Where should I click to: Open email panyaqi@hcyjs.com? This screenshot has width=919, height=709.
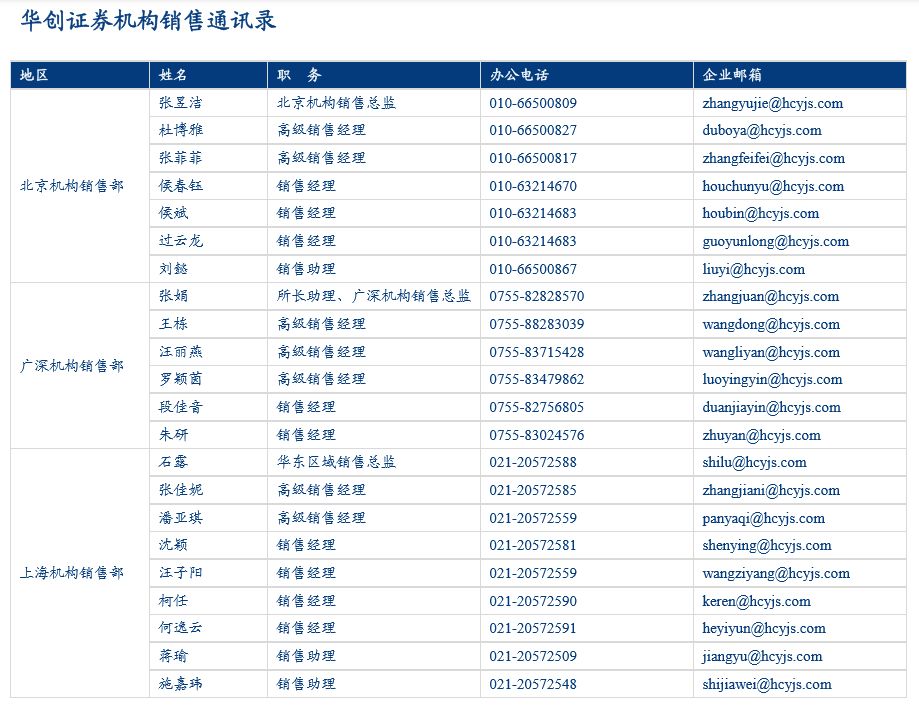point(763,519)
